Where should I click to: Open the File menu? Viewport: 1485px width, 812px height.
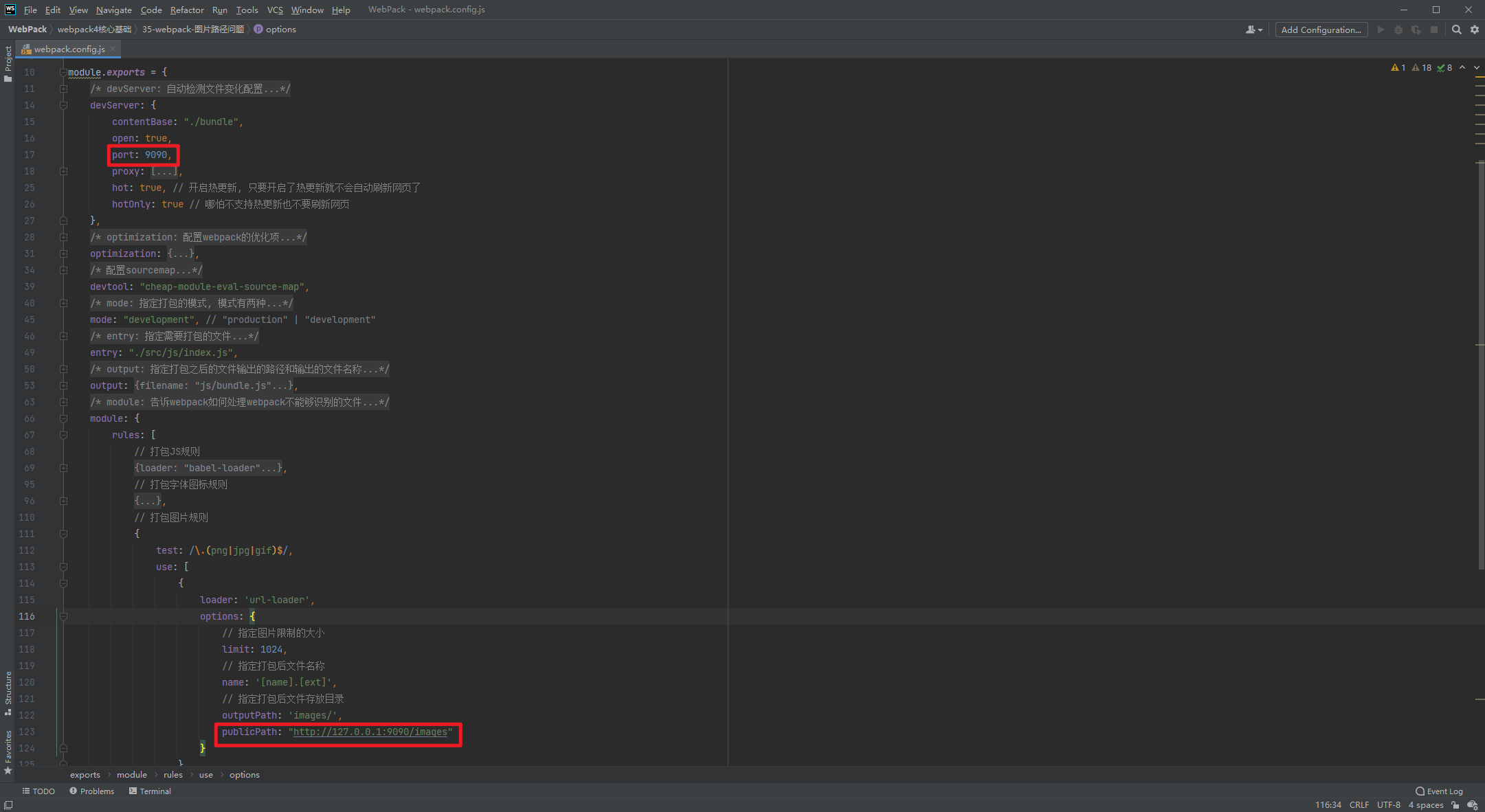pos(30,10)
